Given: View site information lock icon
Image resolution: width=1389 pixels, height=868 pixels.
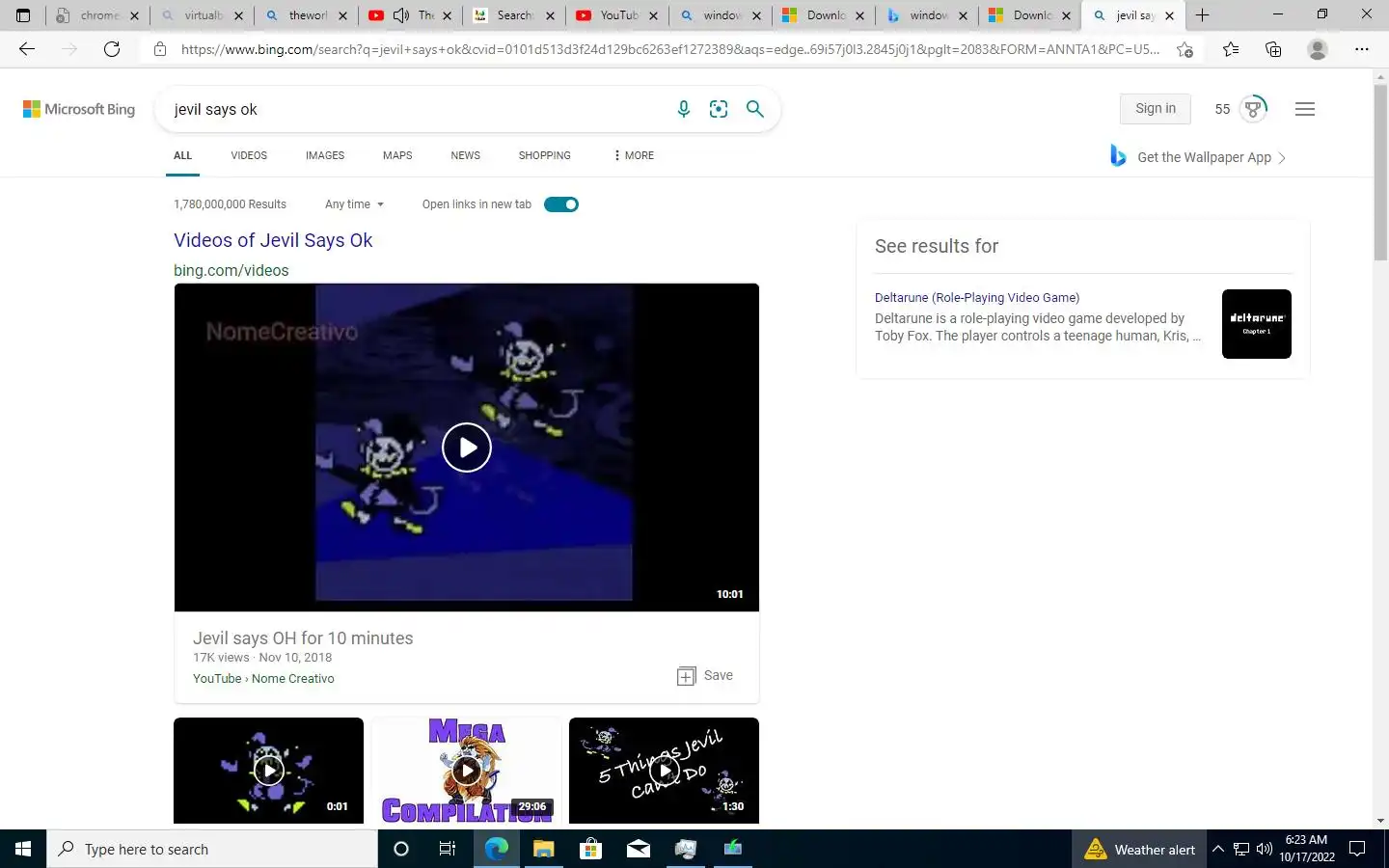Looking at the screenshot, I should coord(160,49).
